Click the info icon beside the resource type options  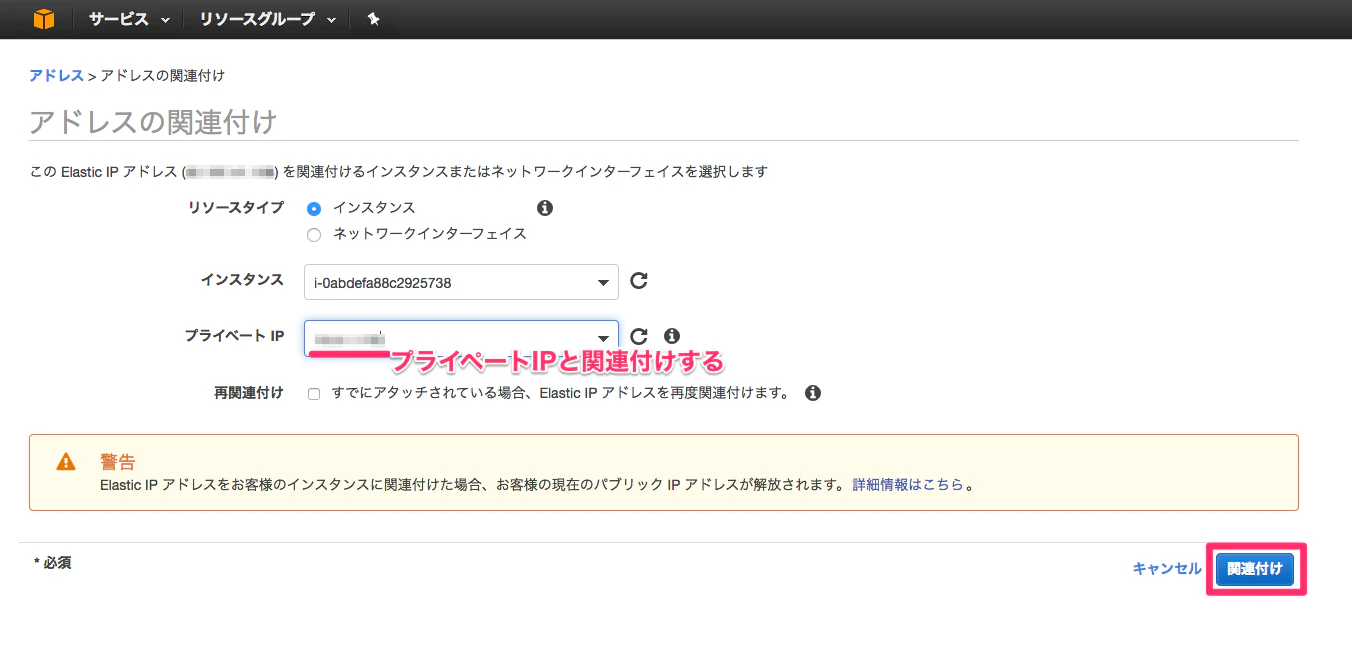tap(545, 208)
